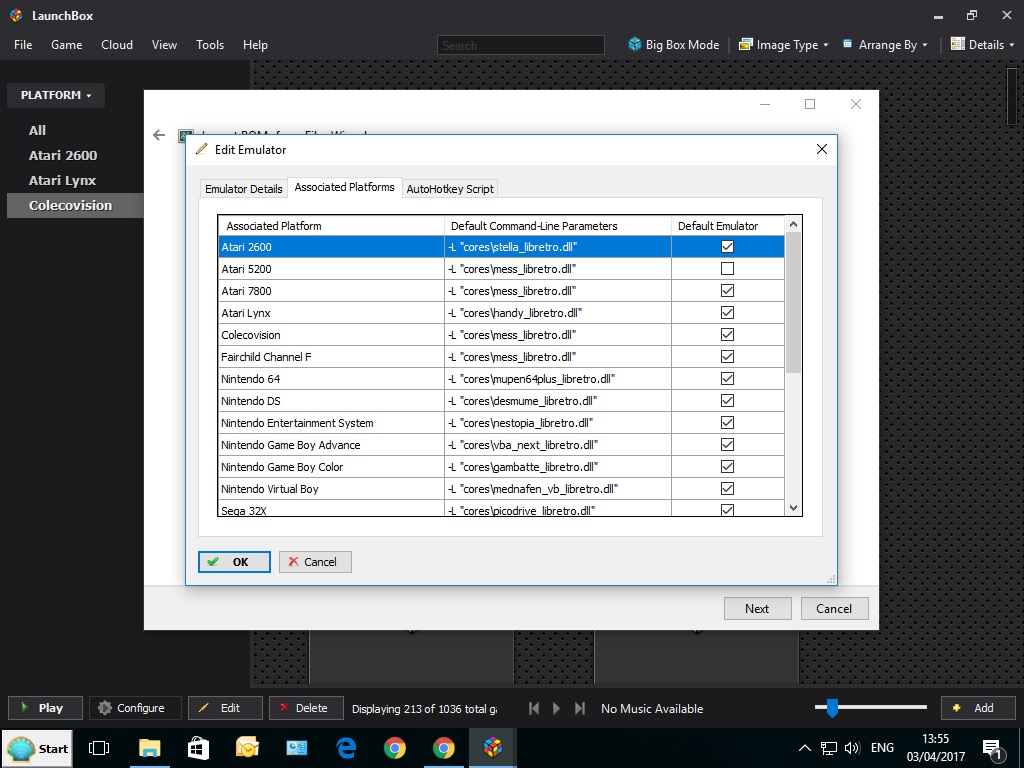
Task: Open the Windows Start button
Action: (x=37, y=748)
